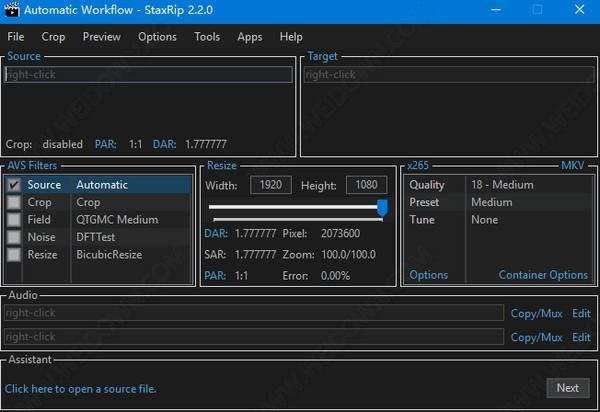Click the Width input field
Image resolution: width=600 pixels, height=412 pixels.
272,185
